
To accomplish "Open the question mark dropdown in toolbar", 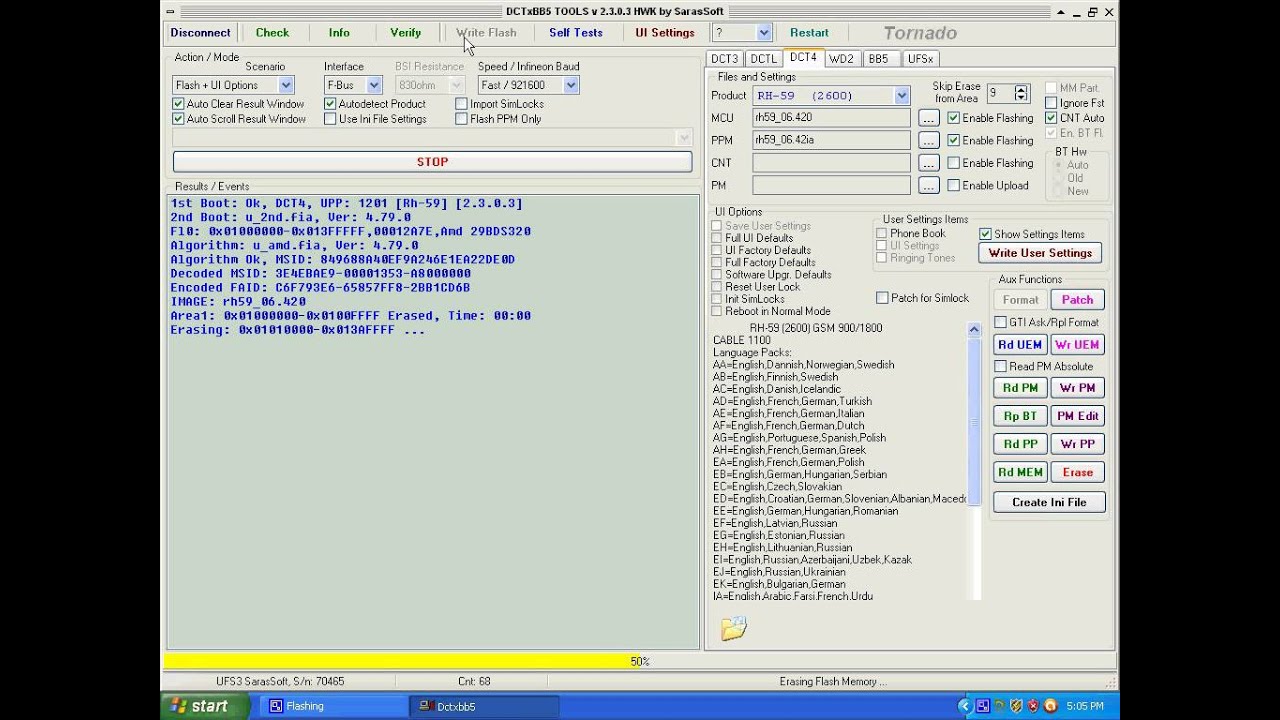I will tap(764, 33).
